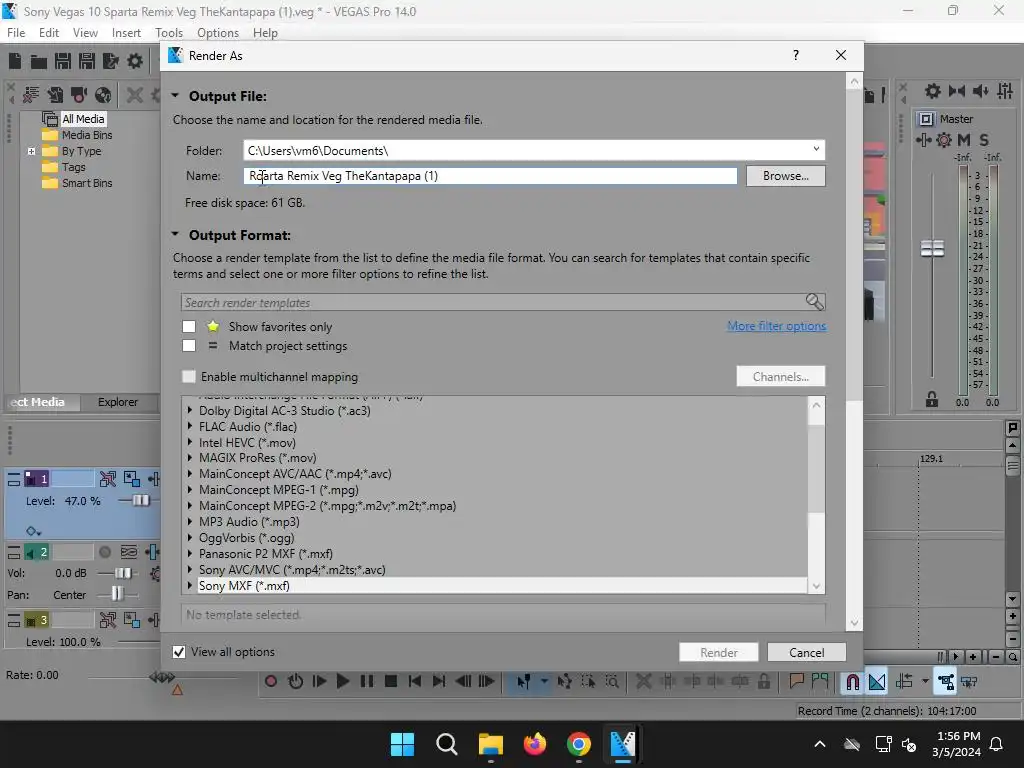Collapse the Output File section
The height and width of the screenshot is (768, 1024).
coord(175,95)
